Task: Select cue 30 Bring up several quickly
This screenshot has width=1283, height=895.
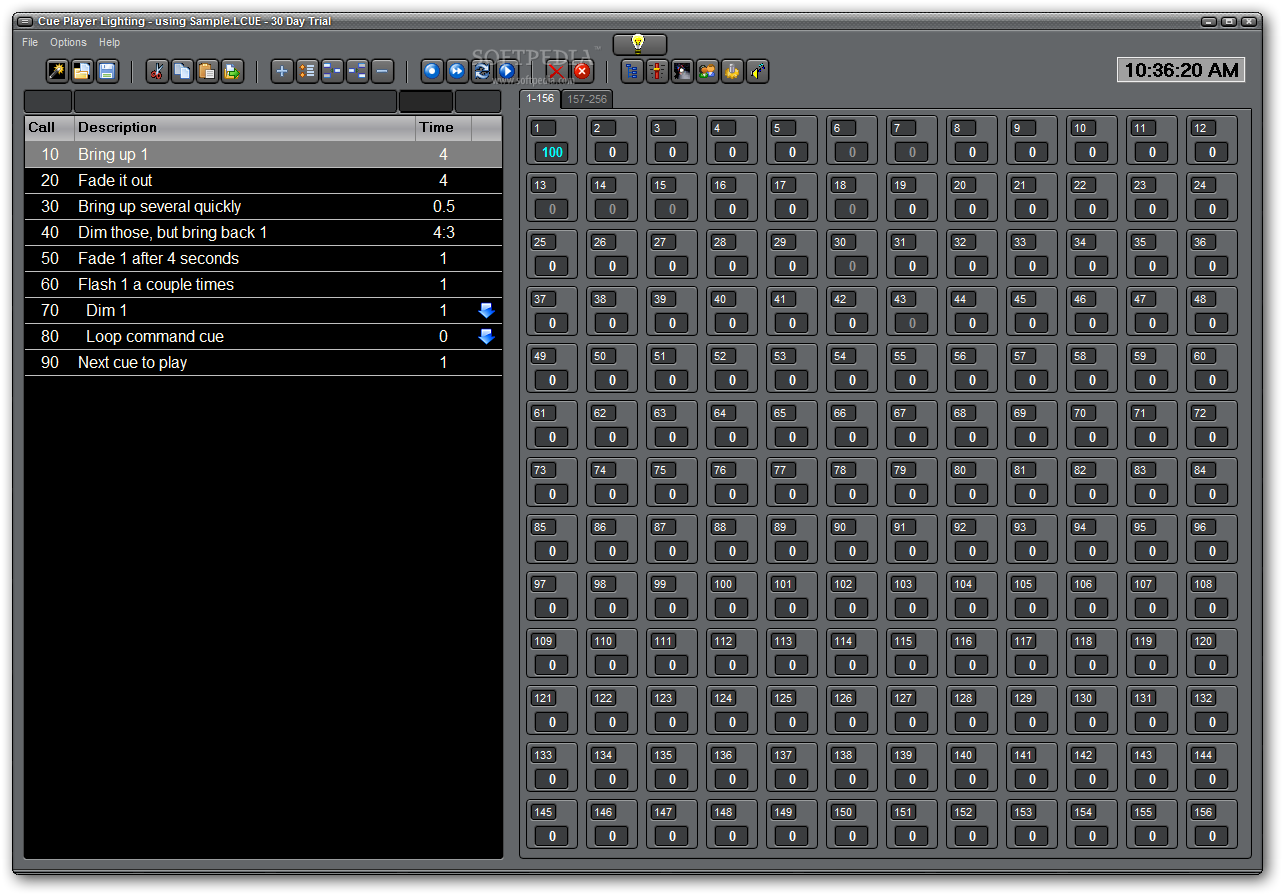Action: coord(263,206)
